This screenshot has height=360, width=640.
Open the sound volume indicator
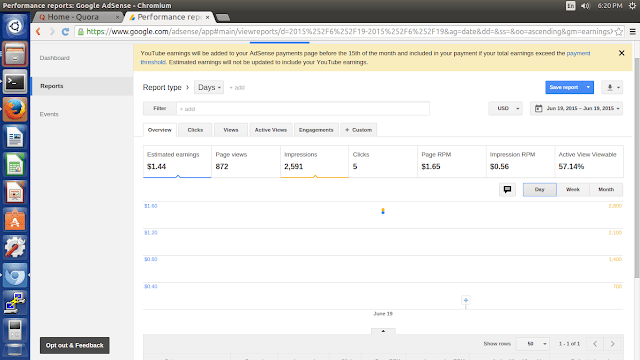coord(585,6)
